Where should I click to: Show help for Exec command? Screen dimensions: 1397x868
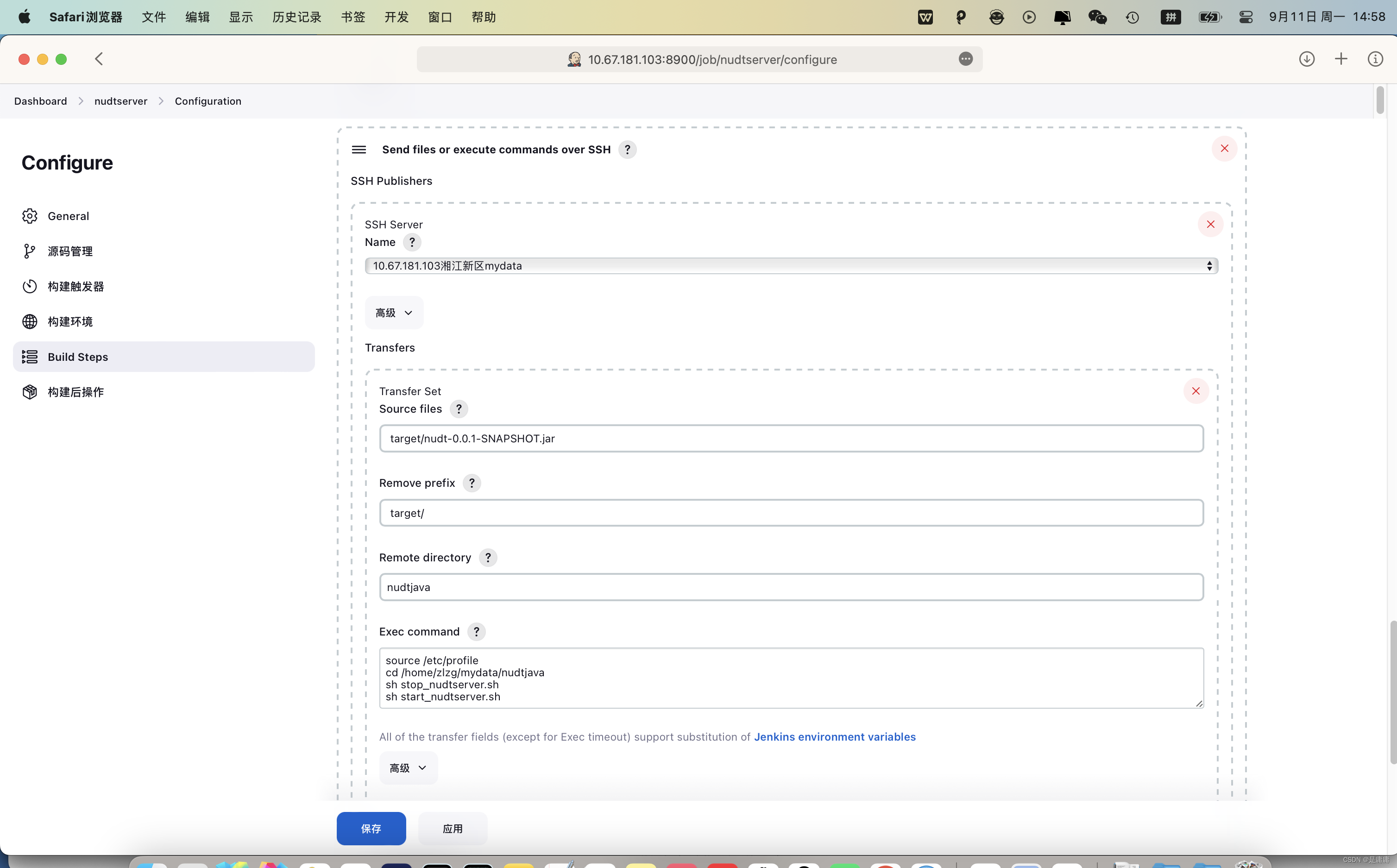(x=476, y=631)
